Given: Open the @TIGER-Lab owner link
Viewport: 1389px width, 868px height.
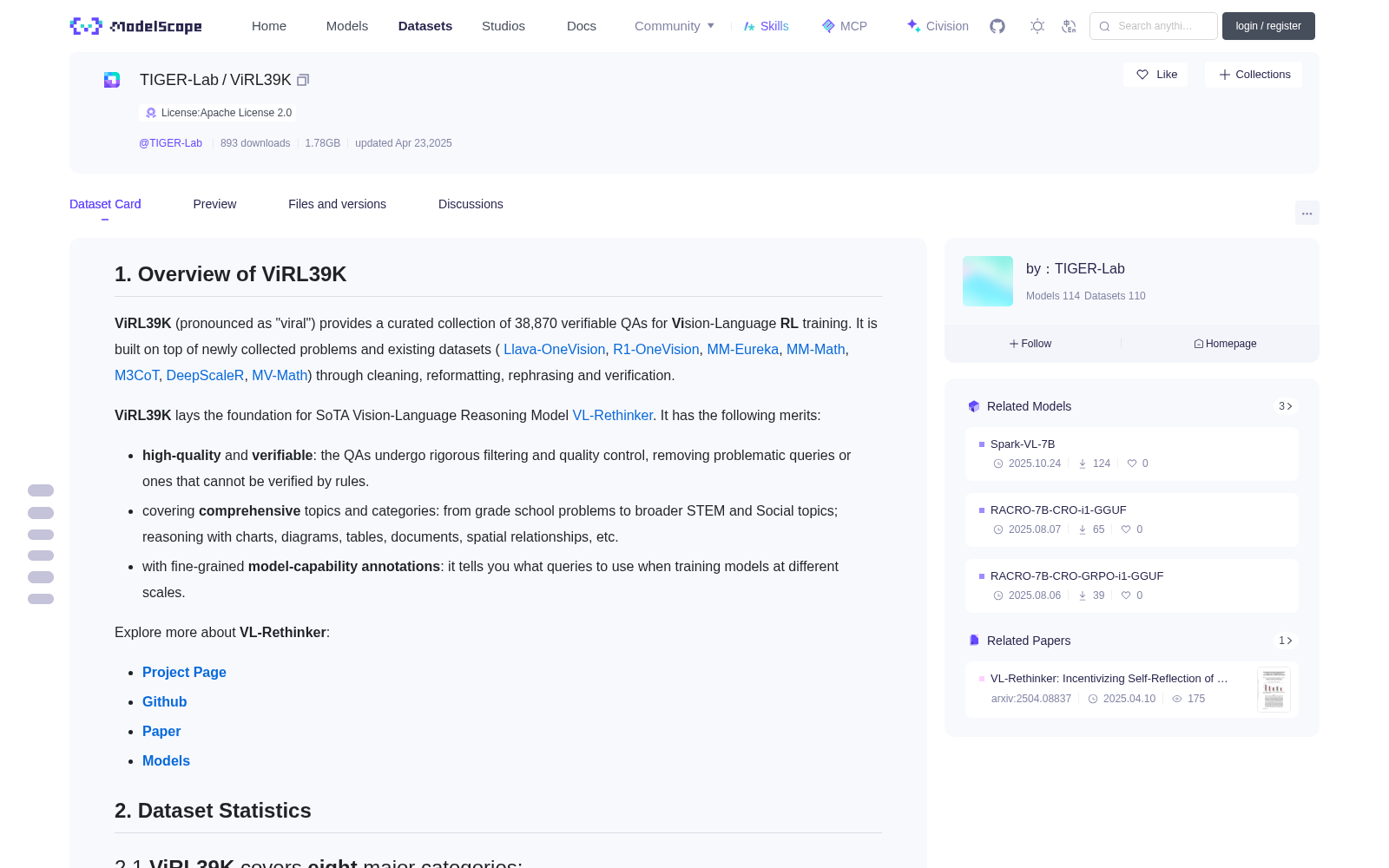Looking at the screenshot, I should click(170, 143).
